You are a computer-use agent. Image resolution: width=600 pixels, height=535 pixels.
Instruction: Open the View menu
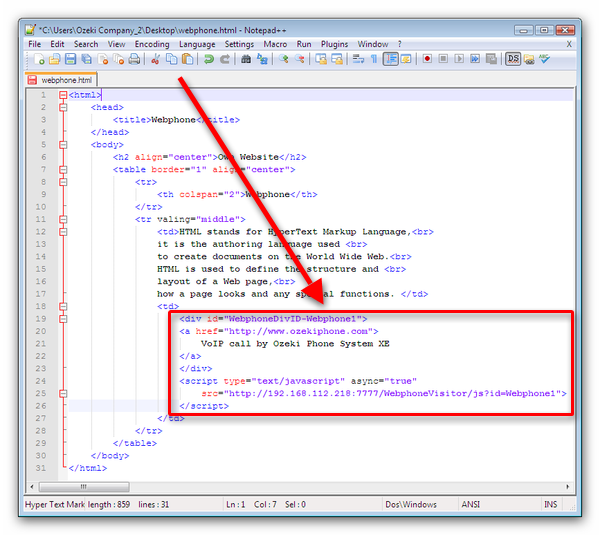(116, 44)
